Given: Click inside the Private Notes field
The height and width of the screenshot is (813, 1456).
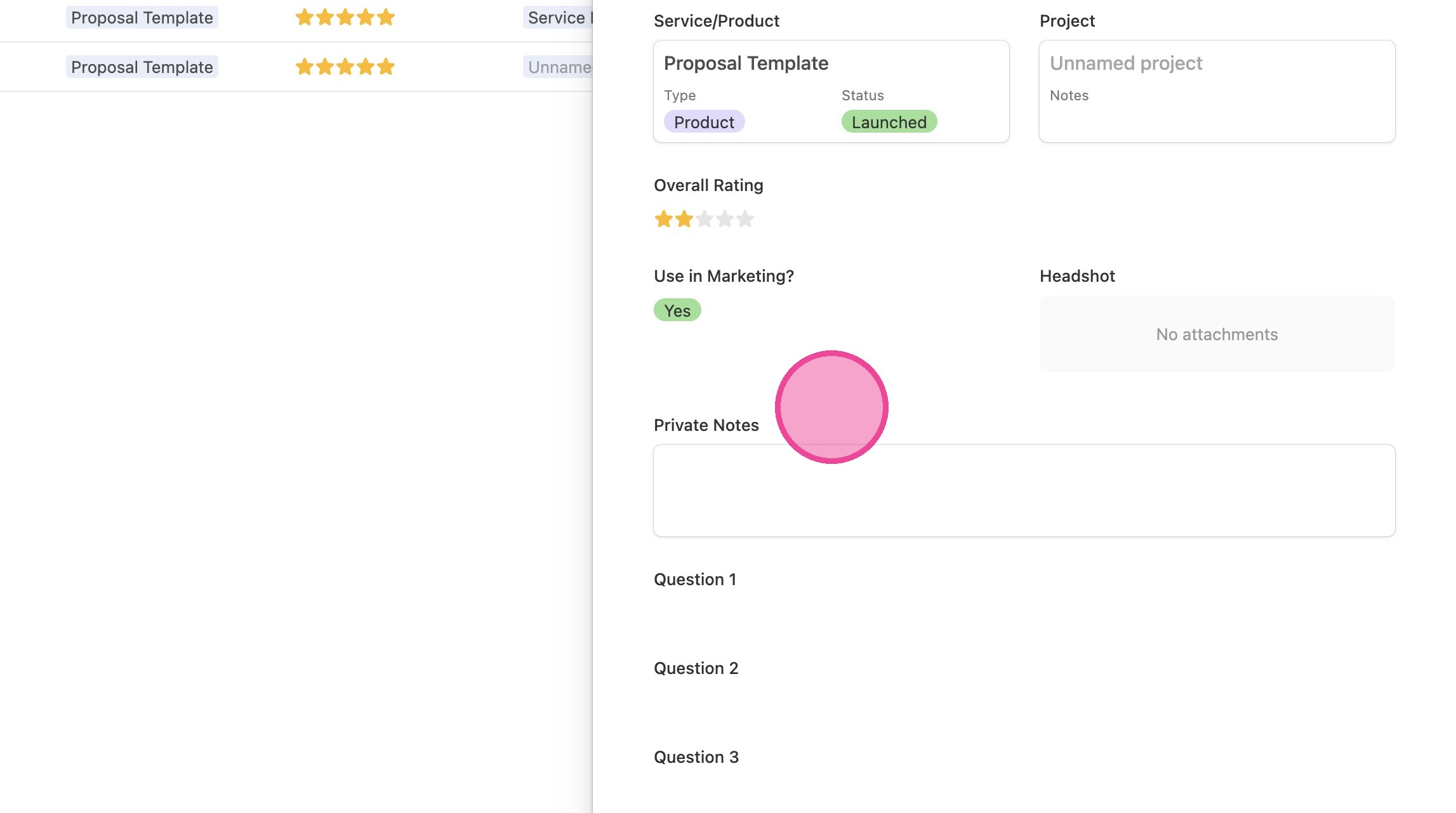Looking at the screenshot, I should click(1024, 491).
